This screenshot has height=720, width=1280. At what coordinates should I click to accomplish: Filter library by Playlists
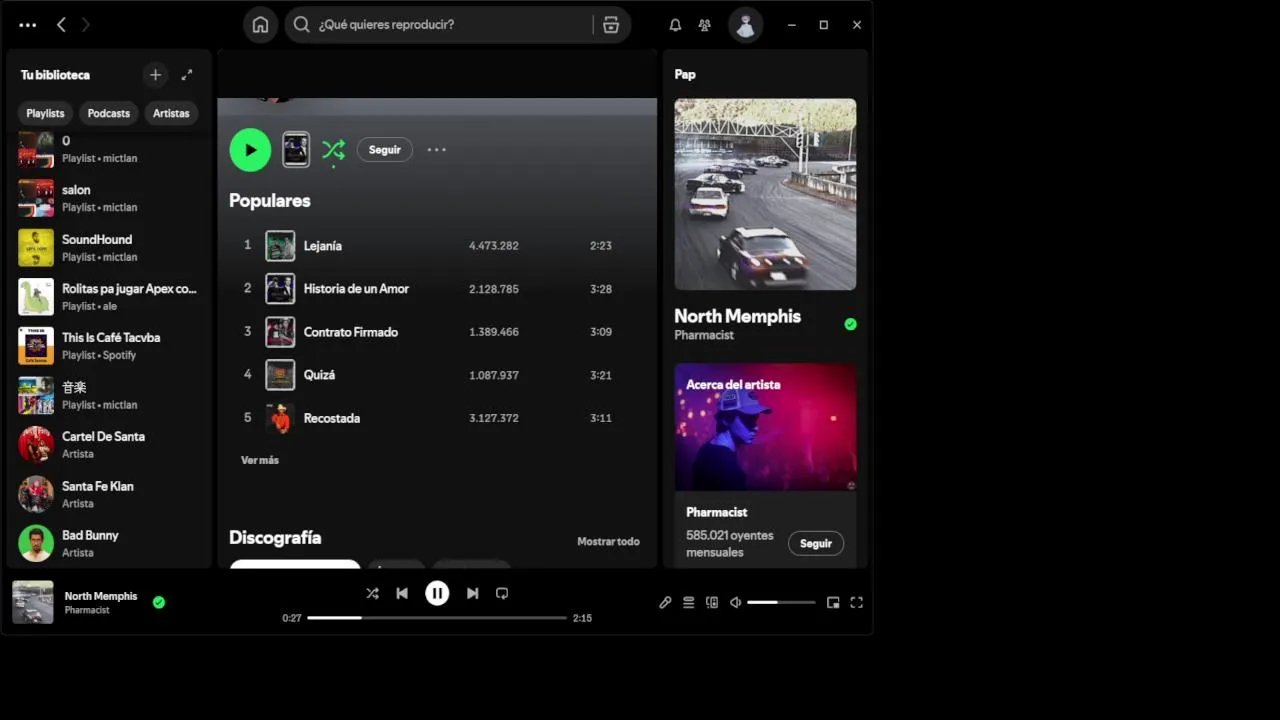coord(45,113)
